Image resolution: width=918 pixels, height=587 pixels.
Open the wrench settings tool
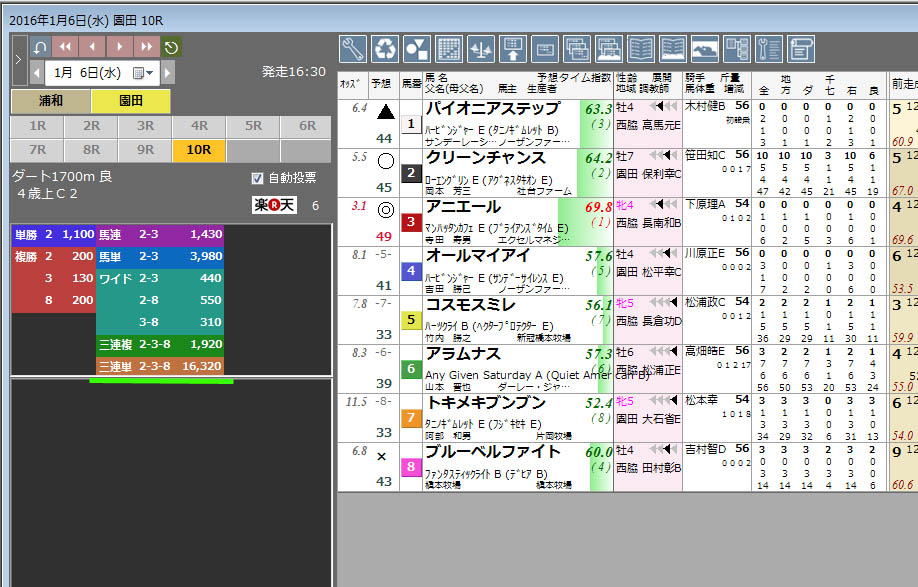[353, 48]
